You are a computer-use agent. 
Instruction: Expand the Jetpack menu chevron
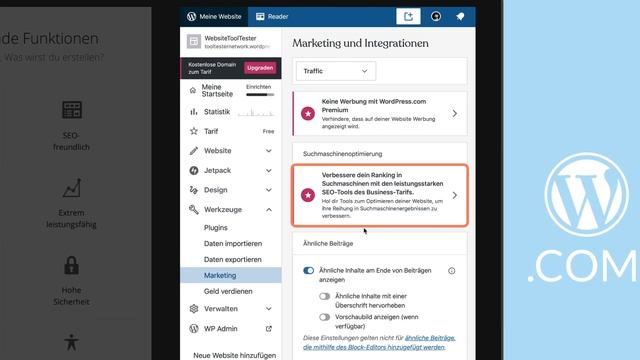[269, 170]
